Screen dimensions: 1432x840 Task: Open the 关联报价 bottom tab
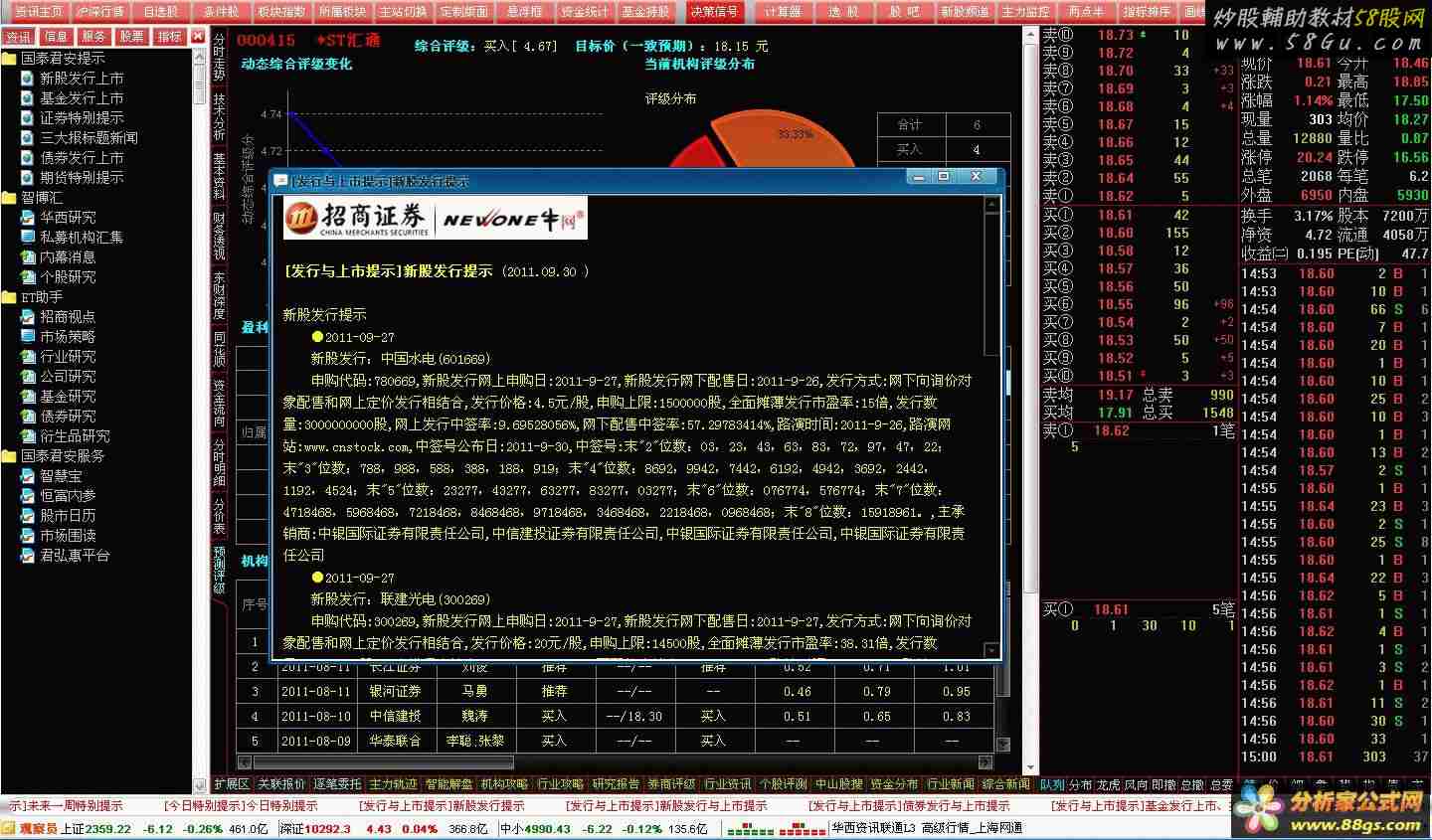282,784
